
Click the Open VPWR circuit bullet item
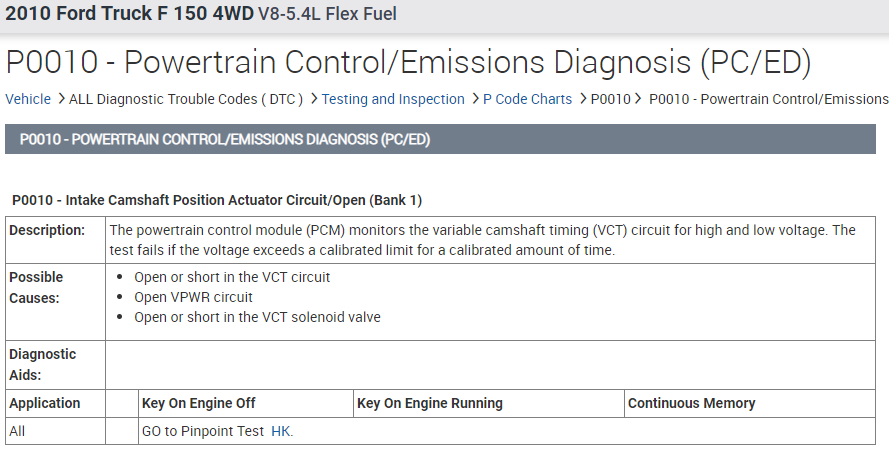(x=193, y=297)
